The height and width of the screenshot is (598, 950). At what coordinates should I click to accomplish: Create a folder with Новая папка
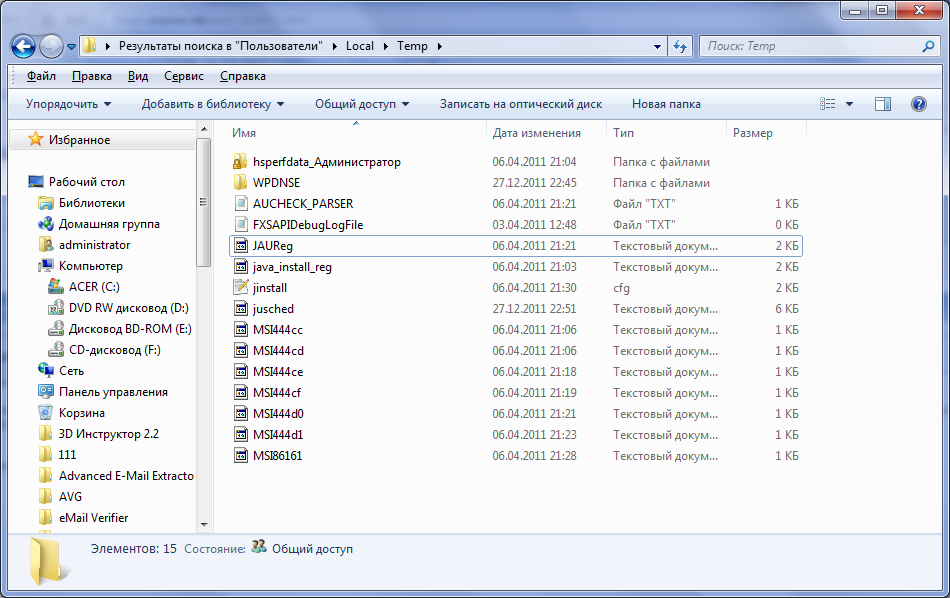pos(666,104)
